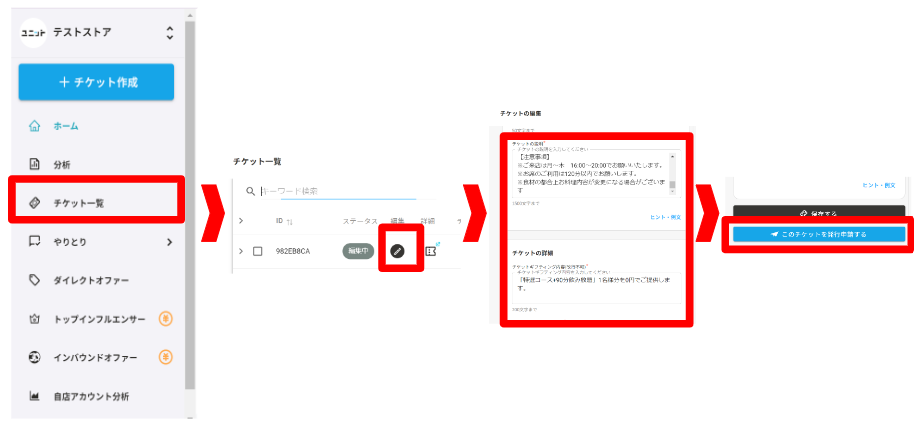Click the チケット作成 button

coord(96,82)
